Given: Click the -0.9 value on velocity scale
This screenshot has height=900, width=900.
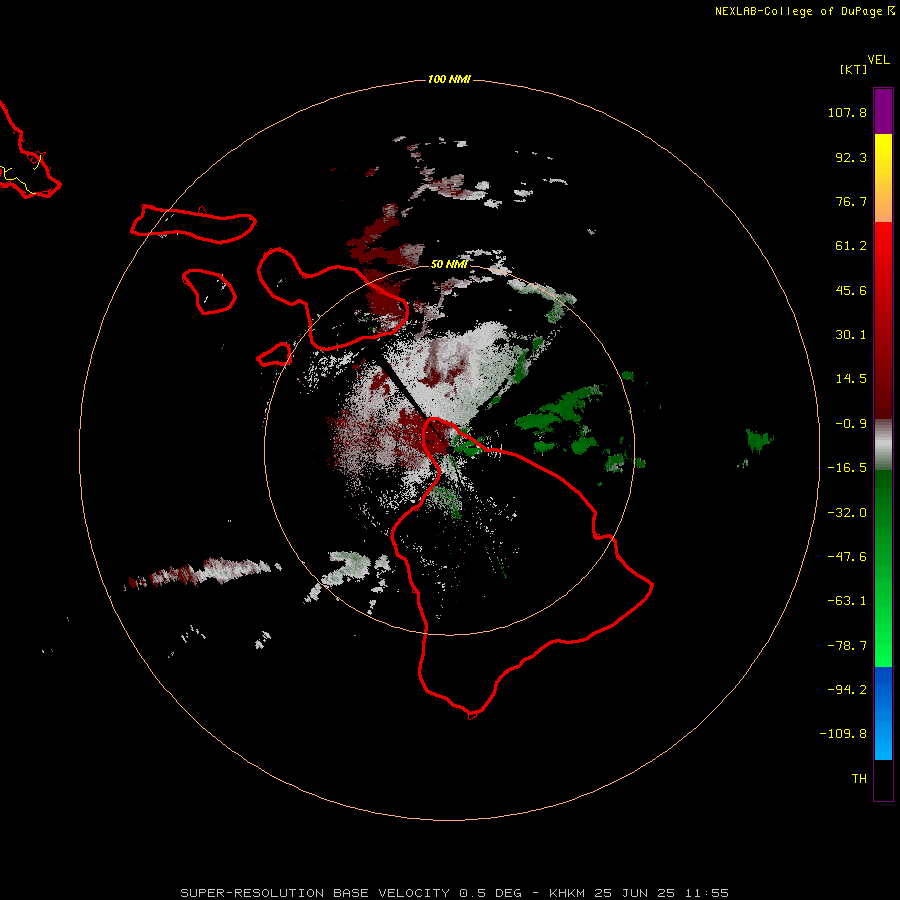Looking at the screenshot, I should coord(851,424).
